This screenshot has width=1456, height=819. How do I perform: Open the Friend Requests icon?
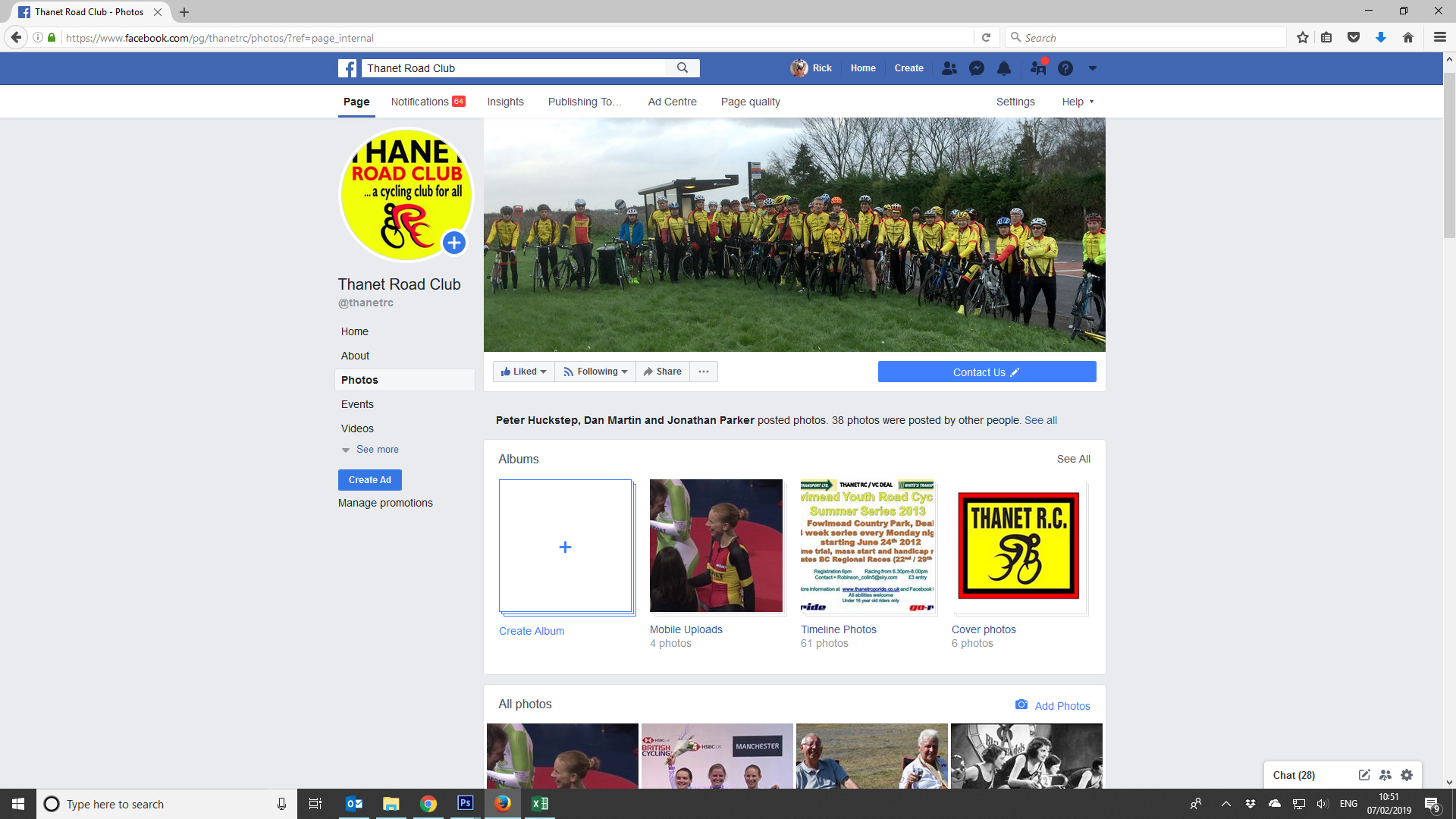(949, 68)
